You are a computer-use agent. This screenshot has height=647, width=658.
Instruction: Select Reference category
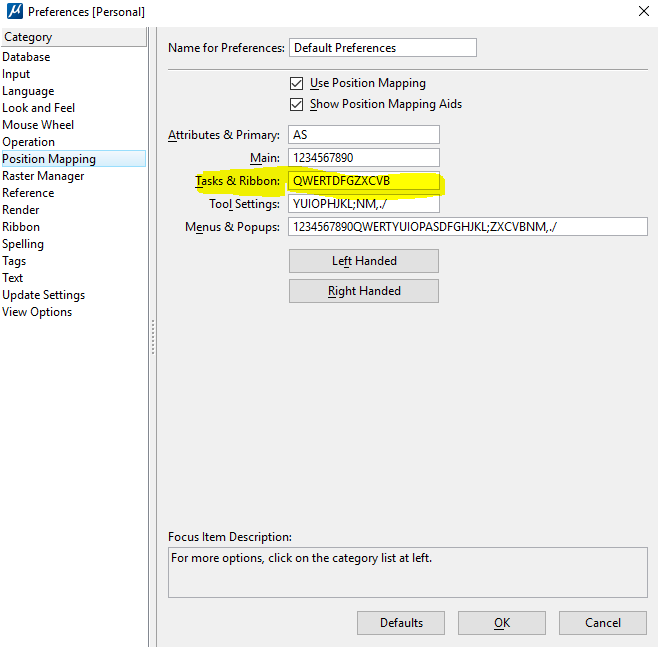tap(28, 193)
